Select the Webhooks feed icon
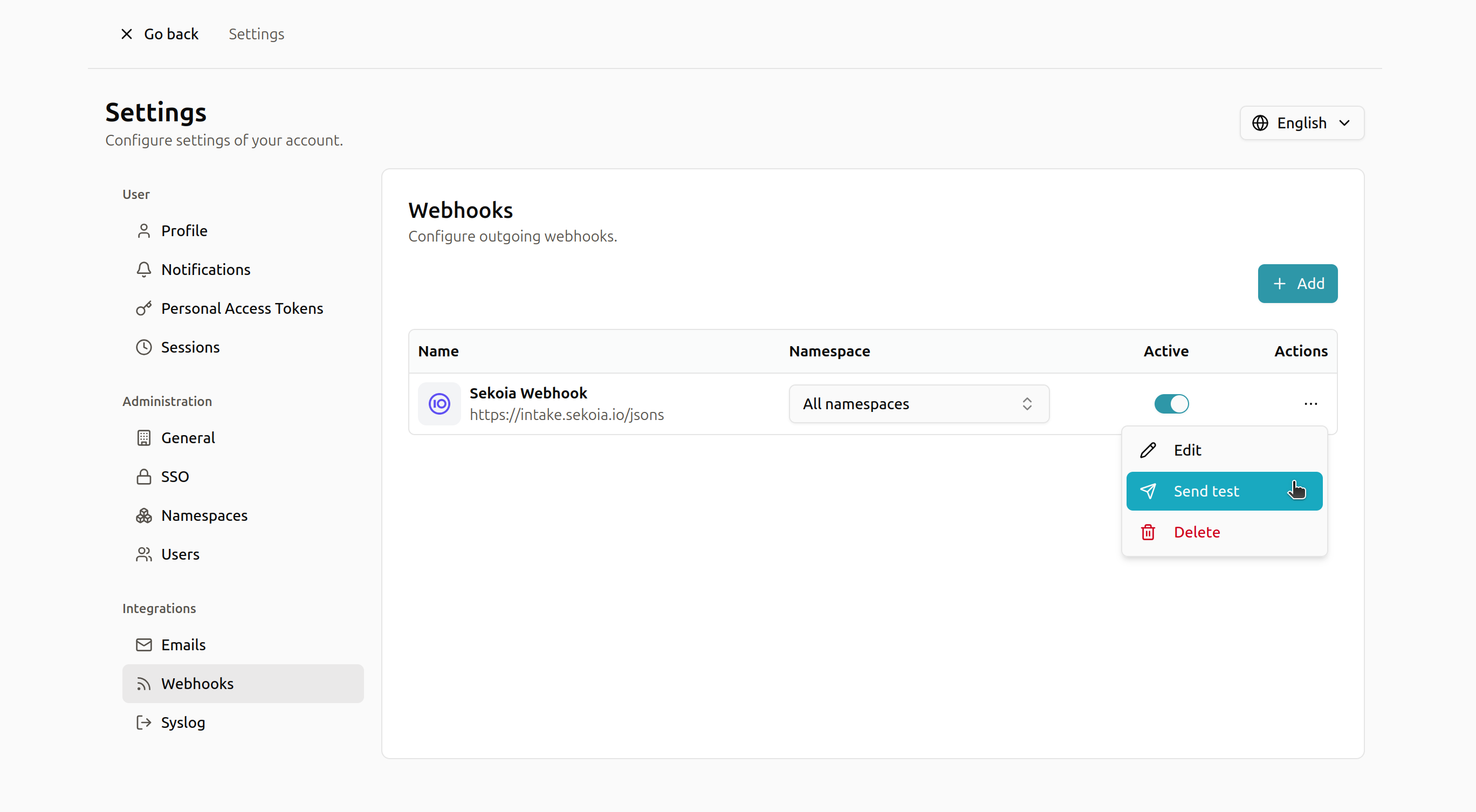This screenshot has height=812, width=1476. pos(143,683)
